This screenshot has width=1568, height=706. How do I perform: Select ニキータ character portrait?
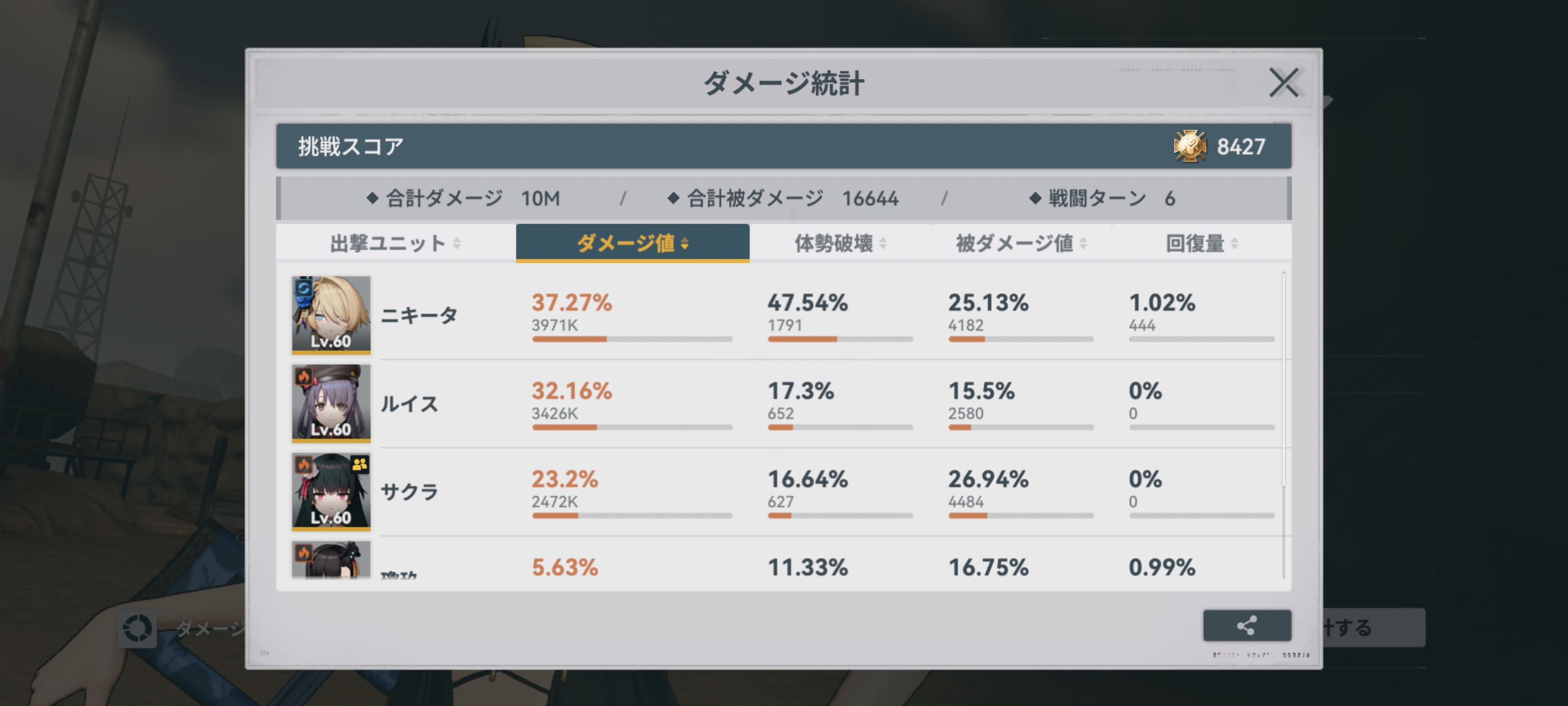pyautogui.click(x=332, y=314)
